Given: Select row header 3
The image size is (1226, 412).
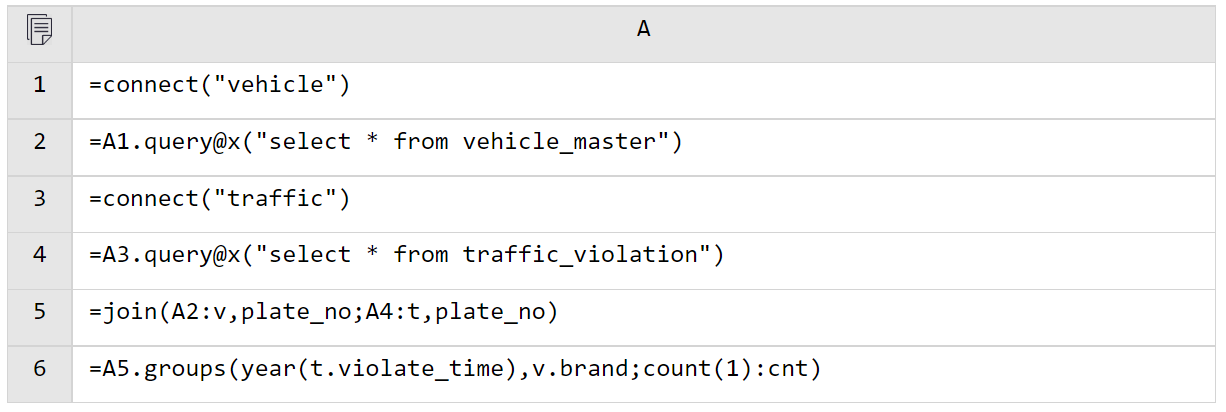Looking at the screenshot, I should (x=39, y=199).
